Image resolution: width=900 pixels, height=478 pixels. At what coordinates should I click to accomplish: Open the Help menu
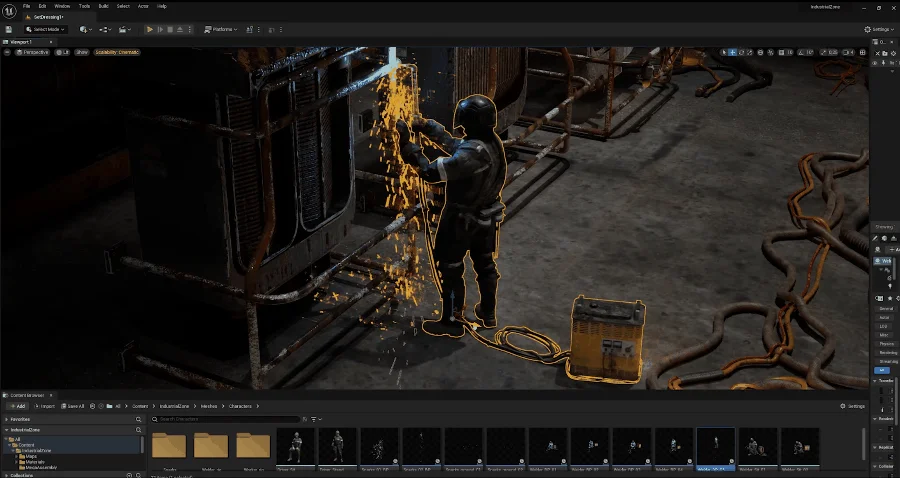coord(162,6)
